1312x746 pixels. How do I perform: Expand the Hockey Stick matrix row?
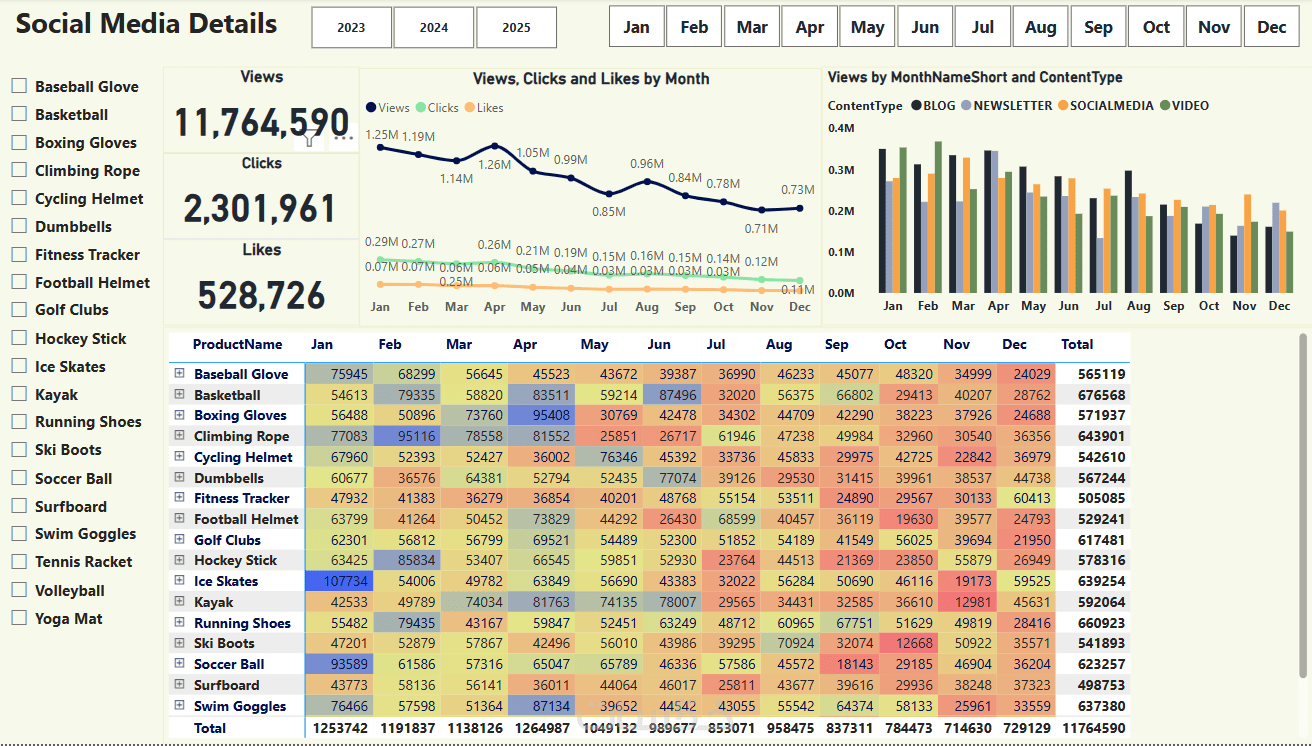click(180, 560)
